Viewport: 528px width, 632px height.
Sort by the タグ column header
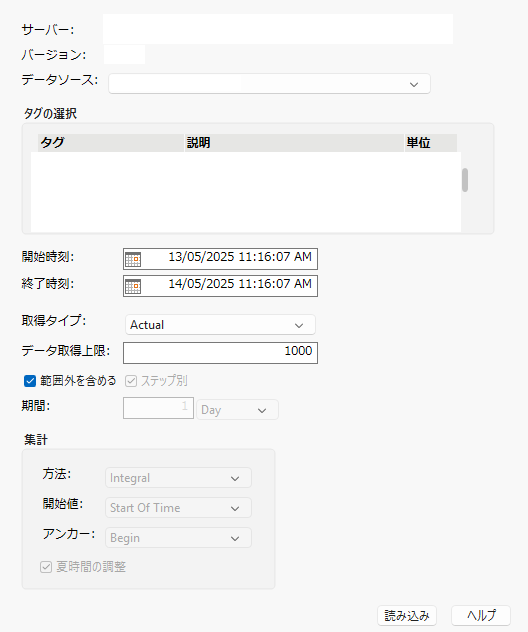point(111,143)
